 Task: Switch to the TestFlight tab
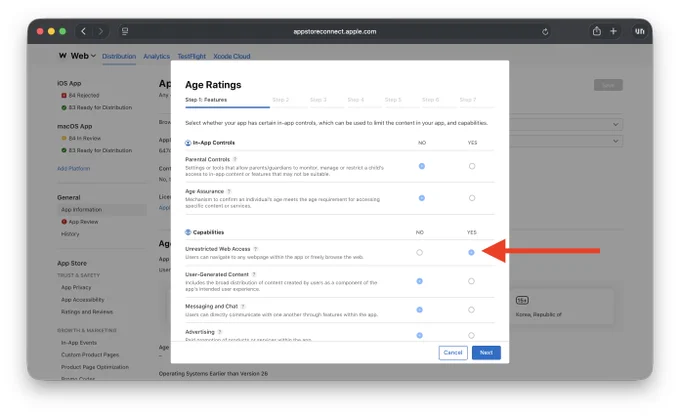(x=192, y=56)
